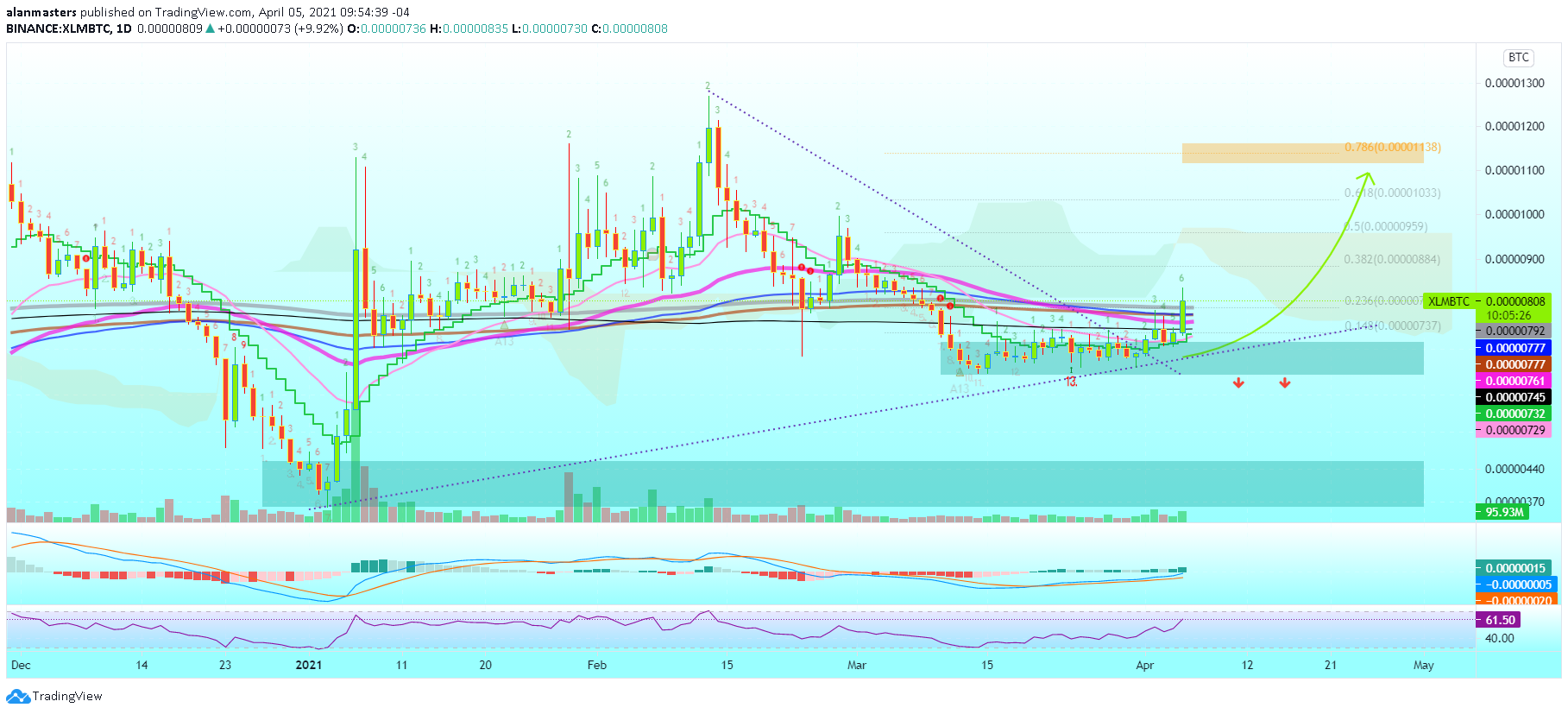Viewport: 1568px width, 714px height.
Task: Click the 0.5(0.00000959) Fibonacci level label
Action: pos(1385,226)
